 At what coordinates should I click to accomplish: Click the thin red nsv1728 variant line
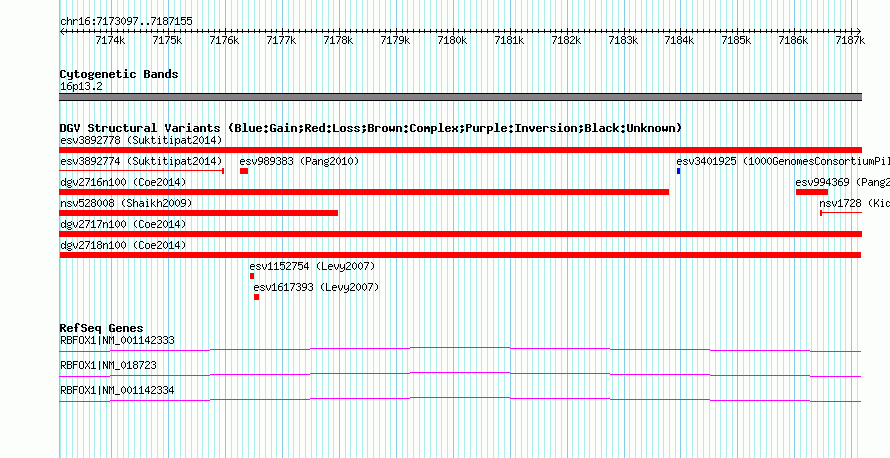841,213
